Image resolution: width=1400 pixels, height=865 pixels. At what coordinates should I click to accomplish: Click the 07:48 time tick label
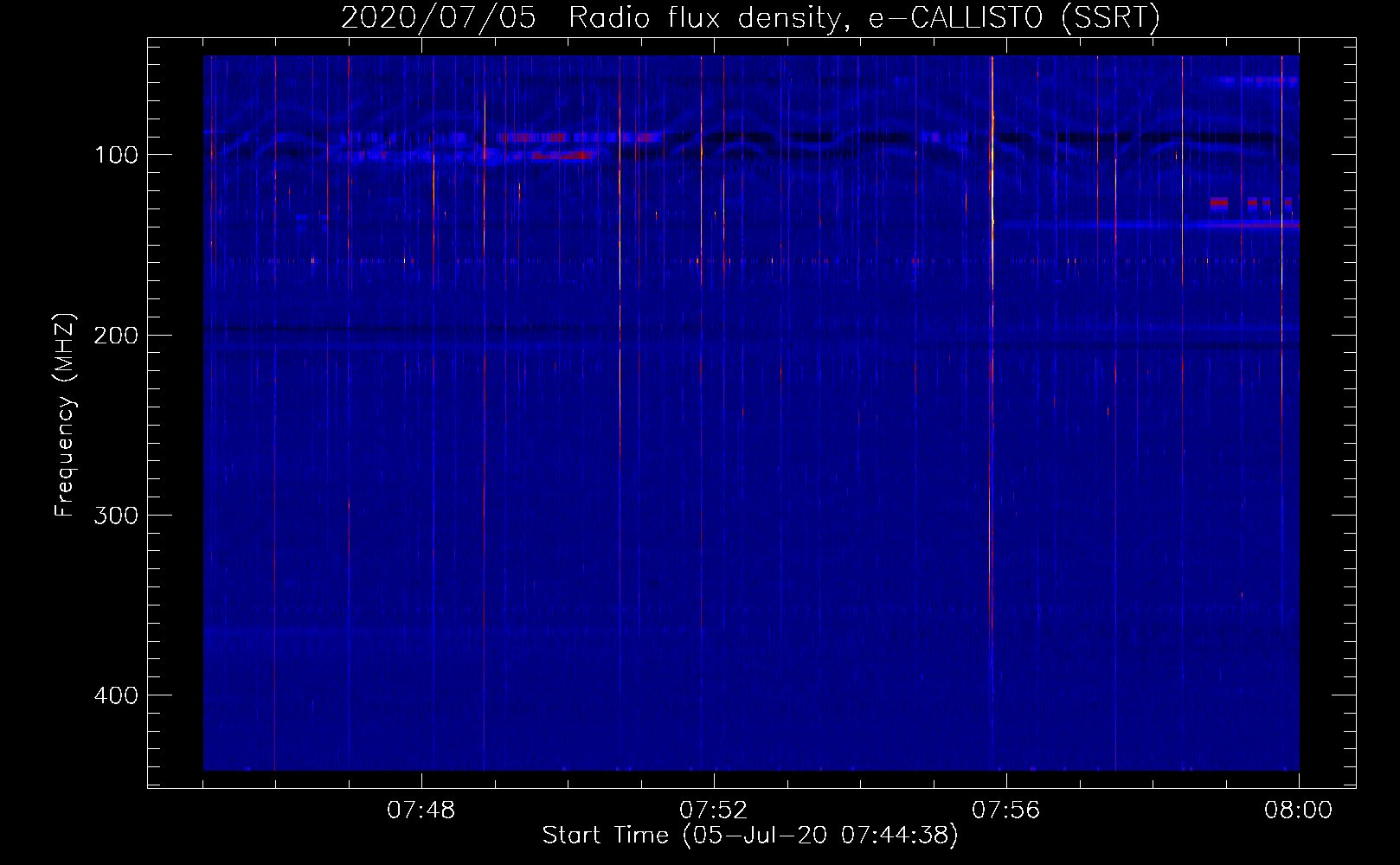click(421, 811)
